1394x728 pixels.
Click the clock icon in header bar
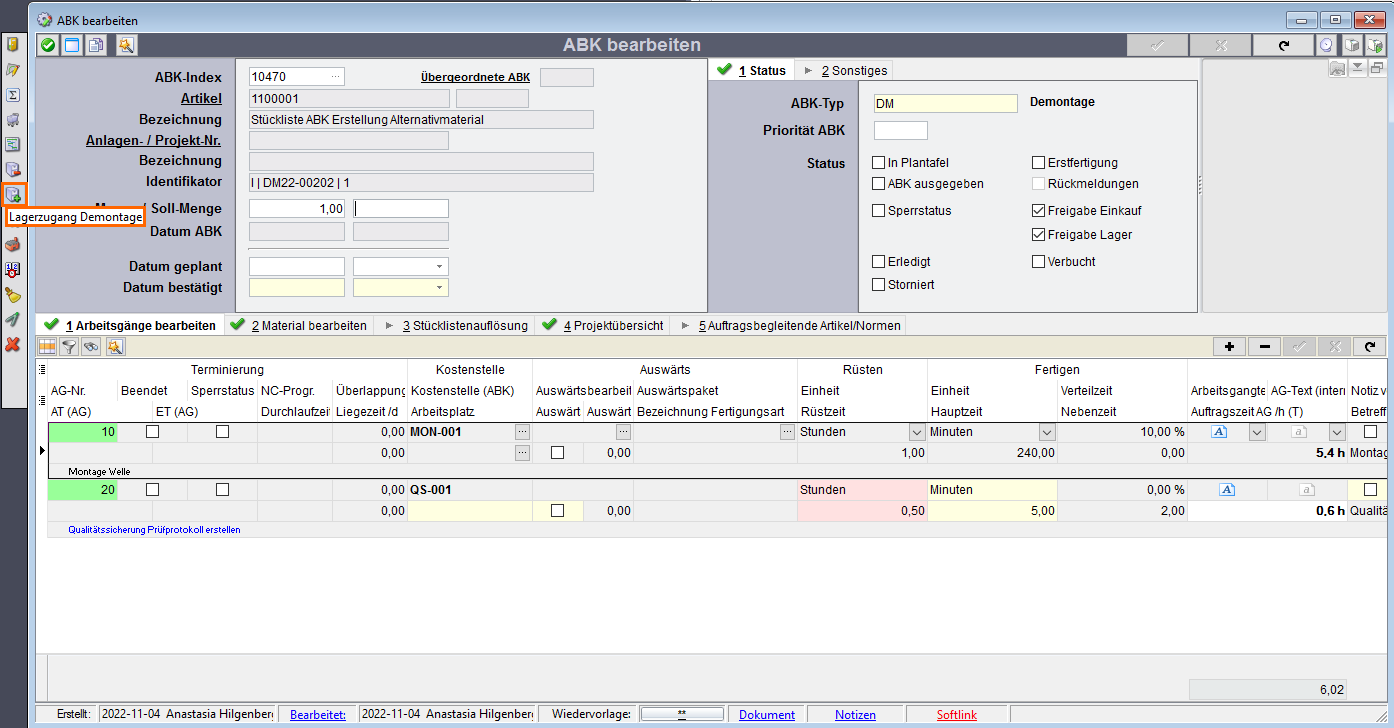pyautogui.click(x=1326, y=45)
